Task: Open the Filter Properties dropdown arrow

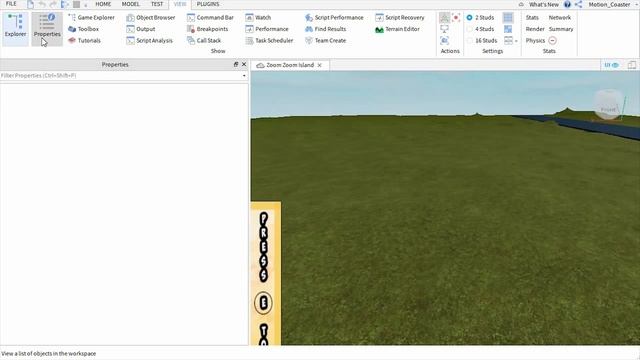Action: (x=244, y=76)
